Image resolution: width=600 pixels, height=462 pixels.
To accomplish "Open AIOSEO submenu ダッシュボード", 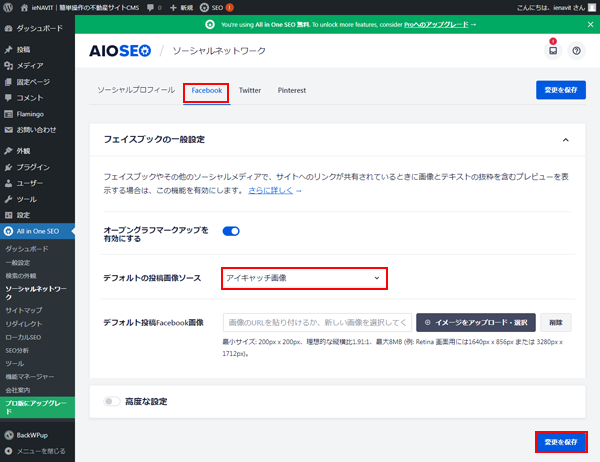I will click(27, 249).
